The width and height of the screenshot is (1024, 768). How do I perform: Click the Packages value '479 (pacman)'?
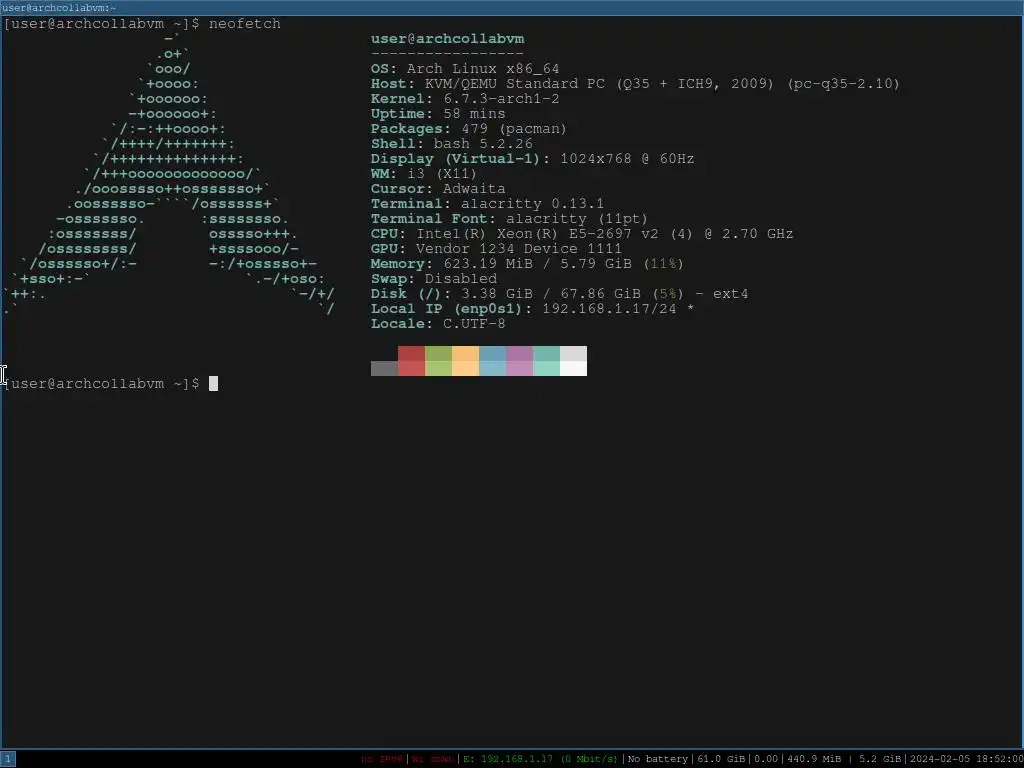coord(515,129)
